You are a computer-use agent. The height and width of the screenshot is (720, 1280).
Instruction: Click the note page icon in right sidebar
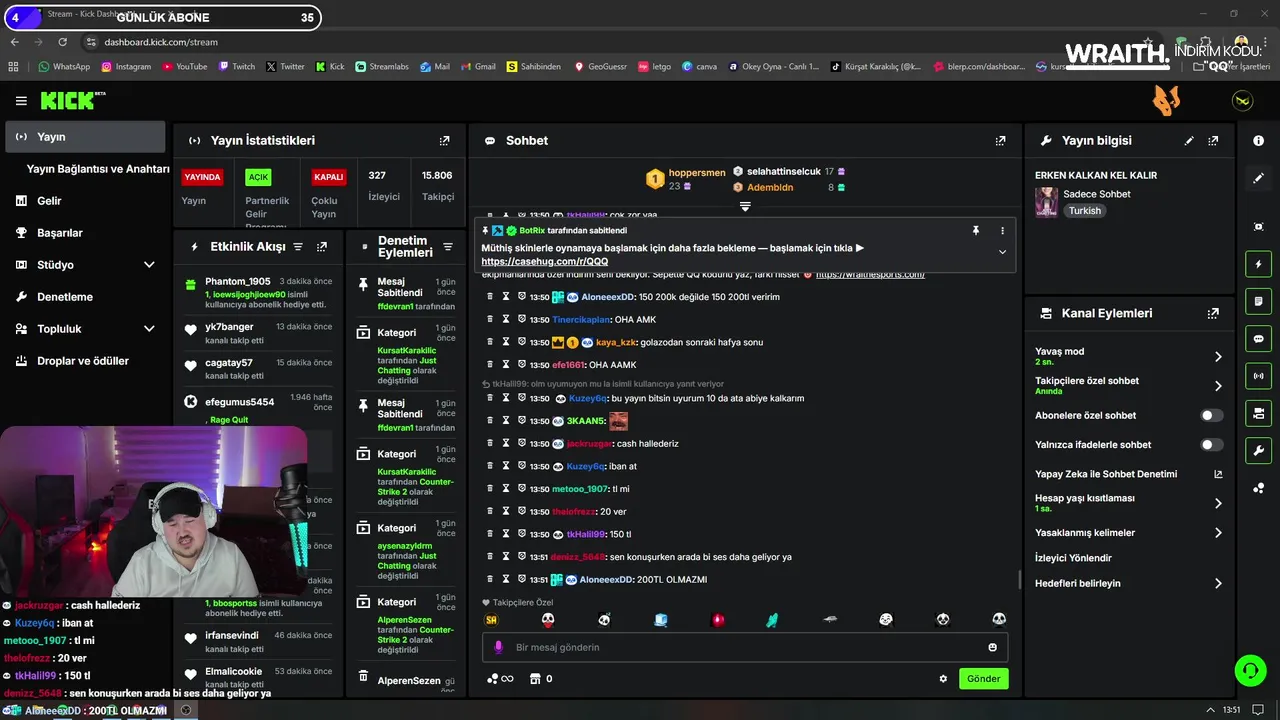pos(1258,301)
